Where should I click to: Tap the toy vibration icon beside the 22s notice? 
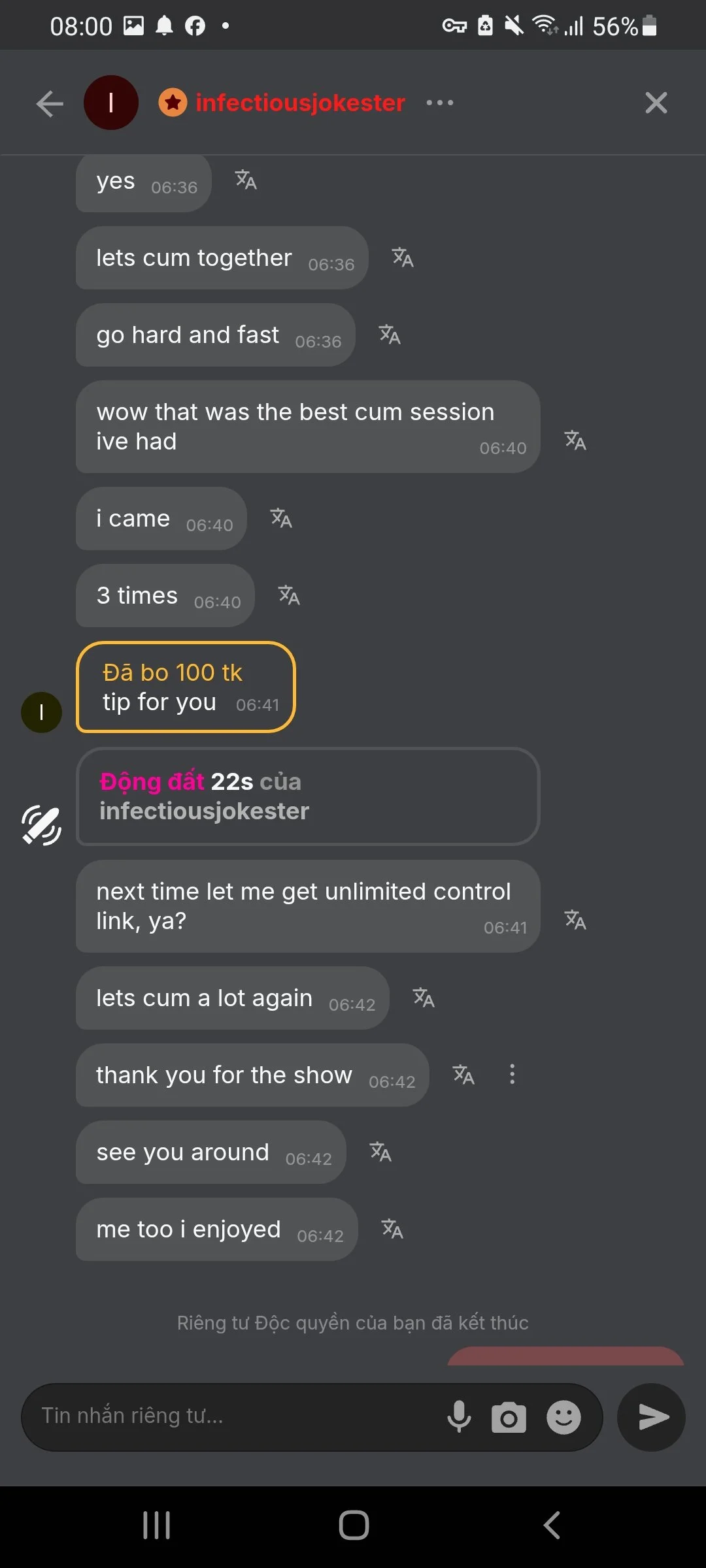point(41,826)
